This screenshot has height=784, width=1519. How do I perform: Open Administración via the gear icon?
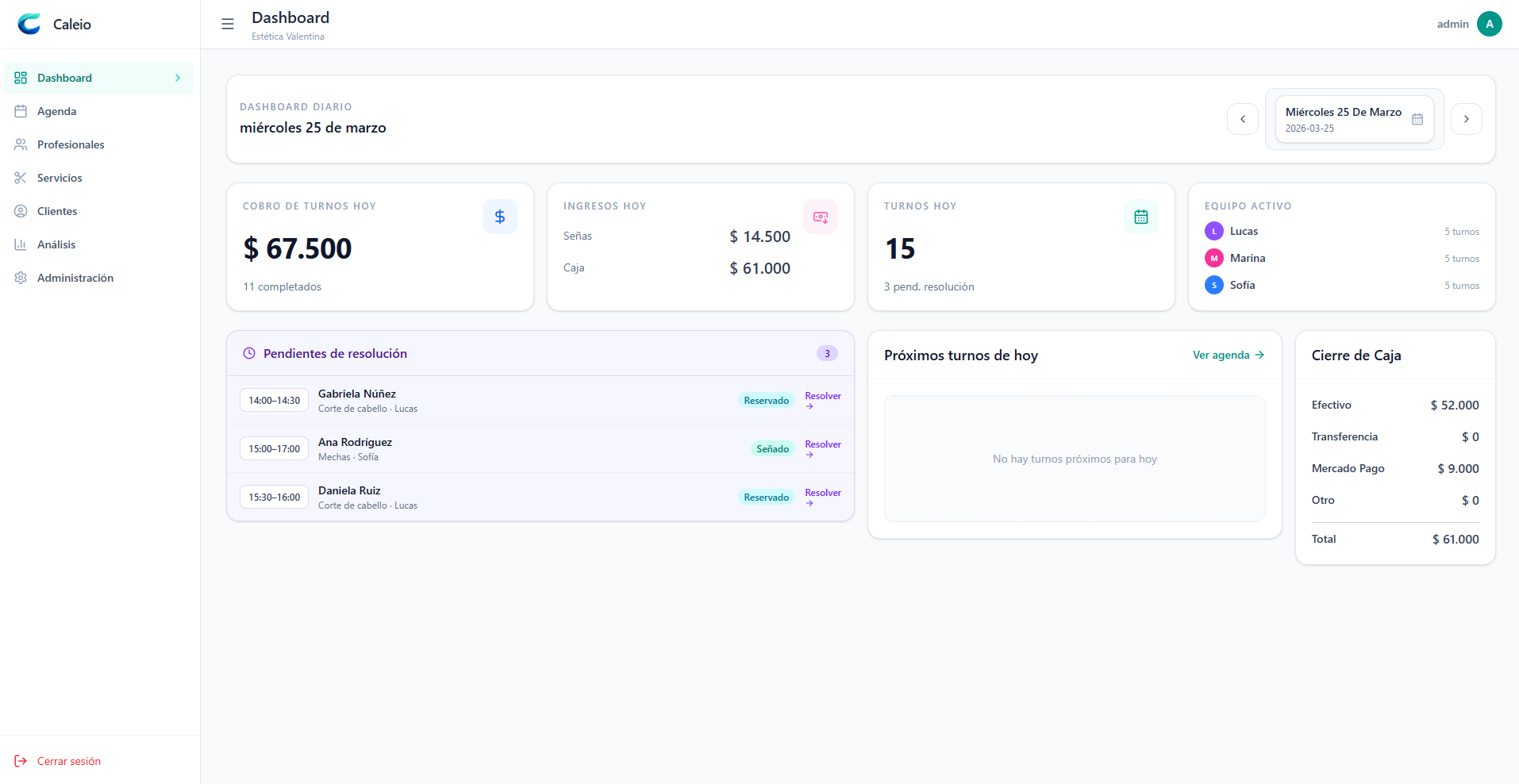point(21,277)
